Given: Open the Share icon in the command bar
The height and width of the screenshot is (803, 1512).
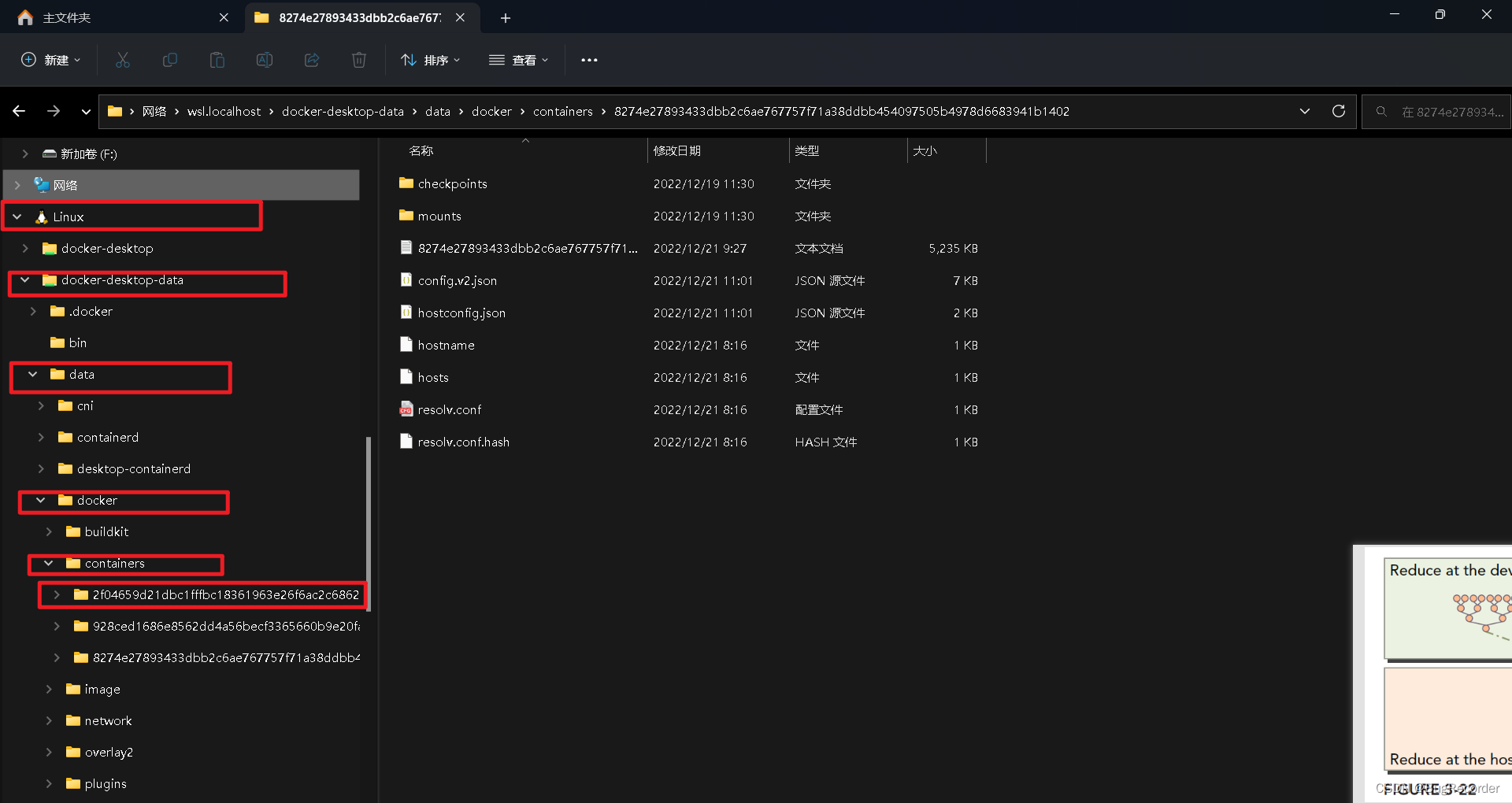Looking at the screenshot, I should pyautogui.click(x=311, y=60).
